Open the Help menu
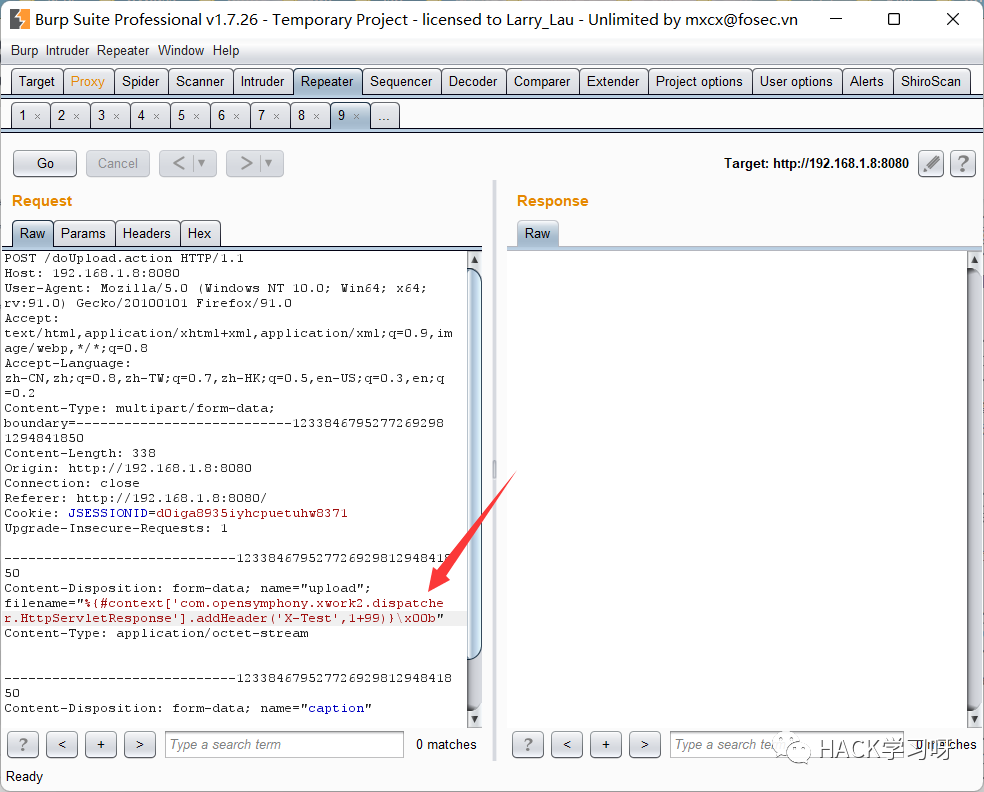This screenshot has width=984, height=792. point(226,50)
